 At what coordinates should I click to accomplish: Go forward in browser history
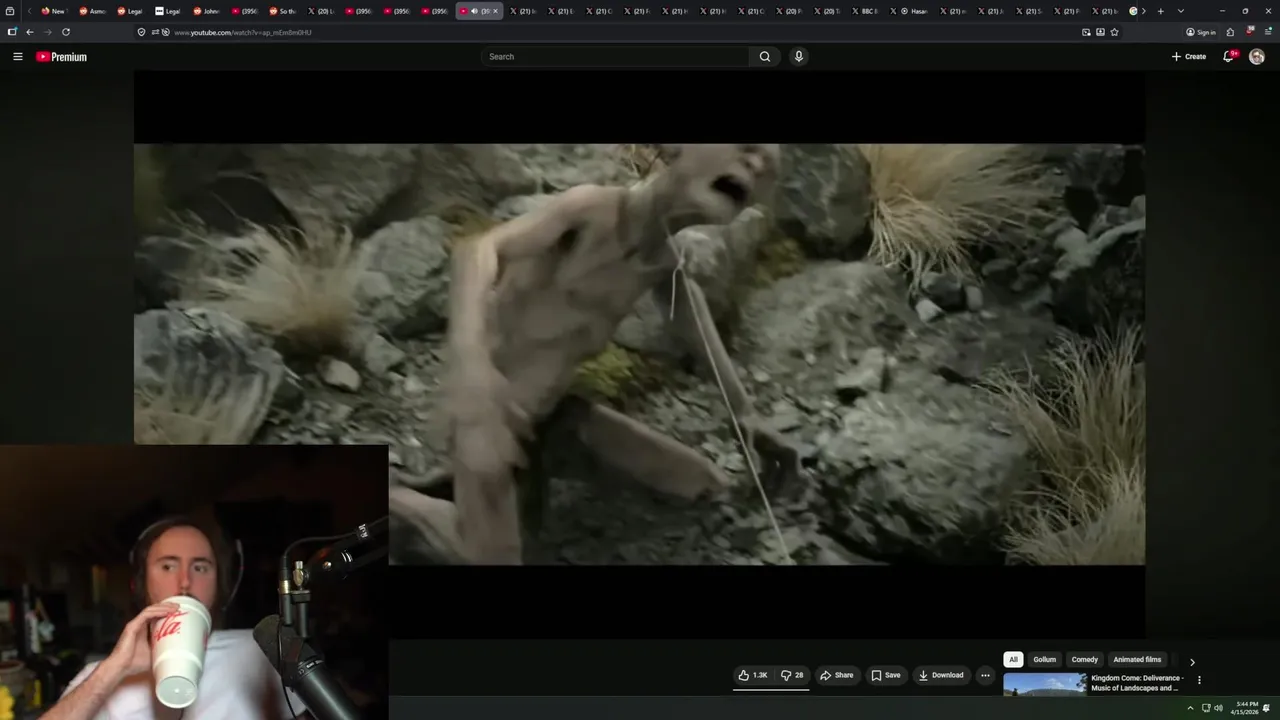pyautogui.click(x=47, y=32)
